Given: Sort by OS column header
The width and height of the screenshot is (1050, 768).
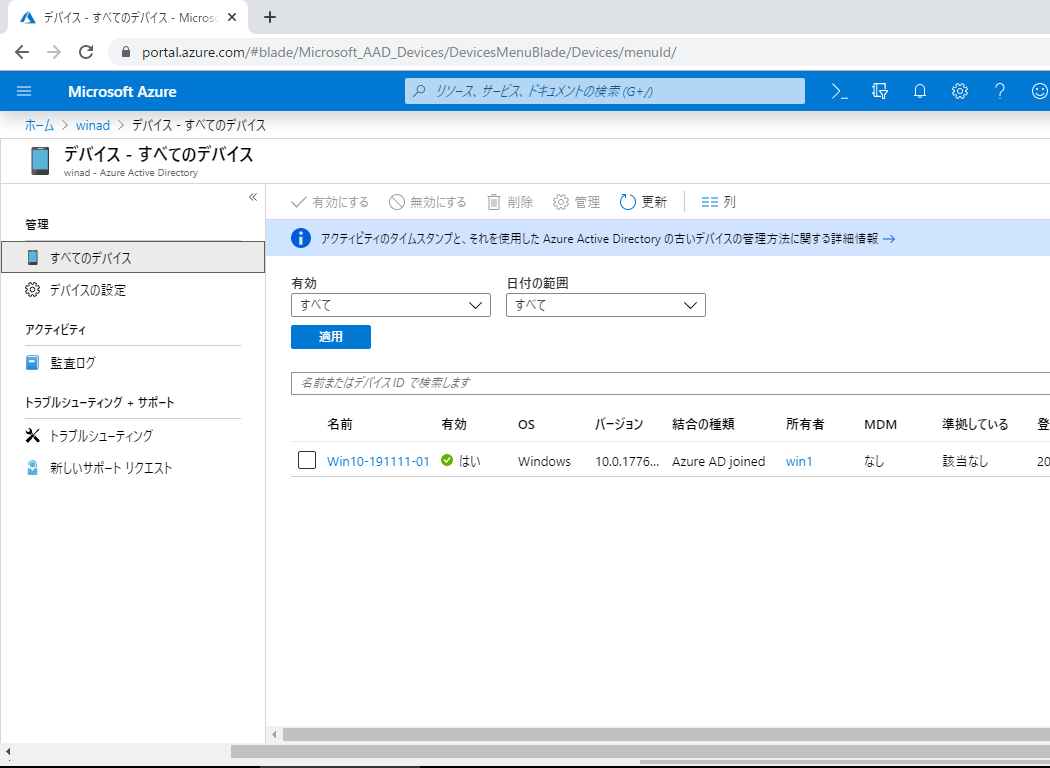Looking at the screenshot, I should pos(526,425).
